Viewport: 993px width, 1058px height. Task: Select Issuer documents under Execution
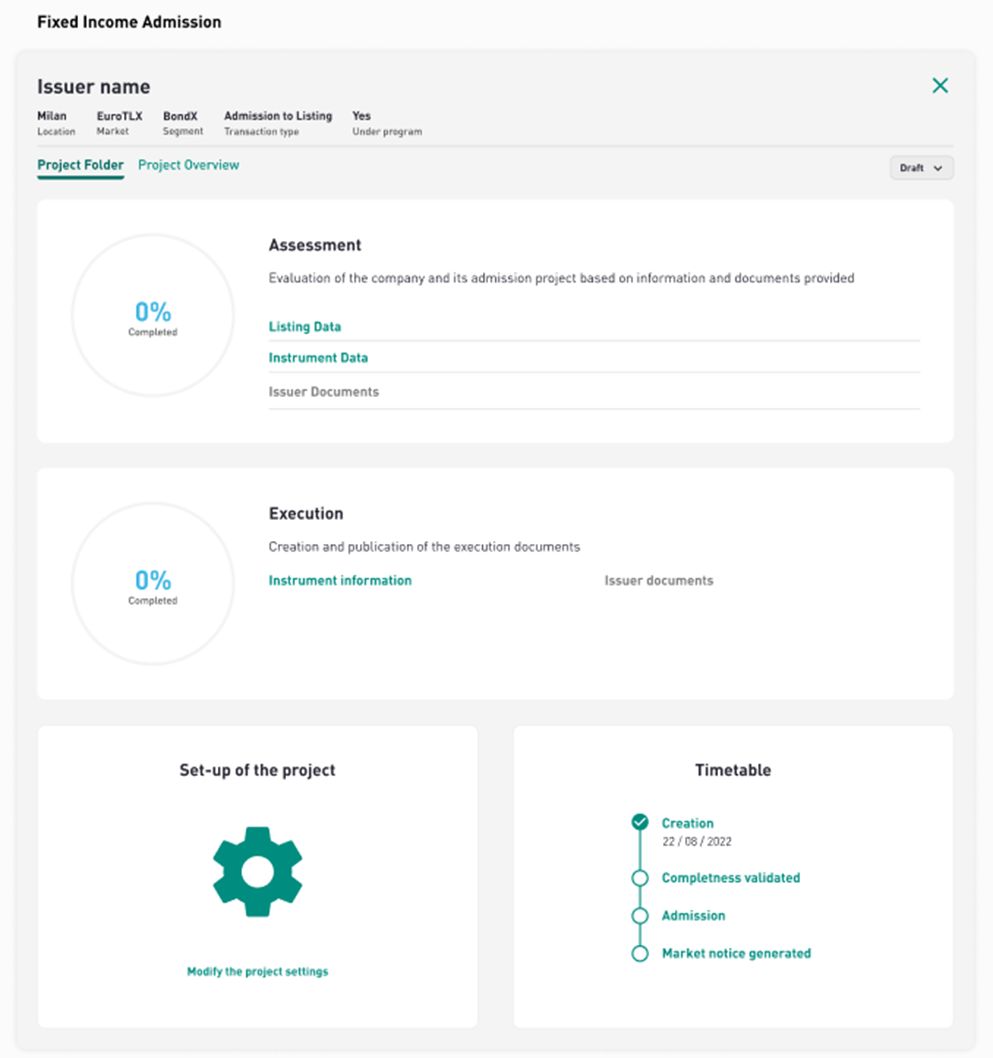click(658, 580)
